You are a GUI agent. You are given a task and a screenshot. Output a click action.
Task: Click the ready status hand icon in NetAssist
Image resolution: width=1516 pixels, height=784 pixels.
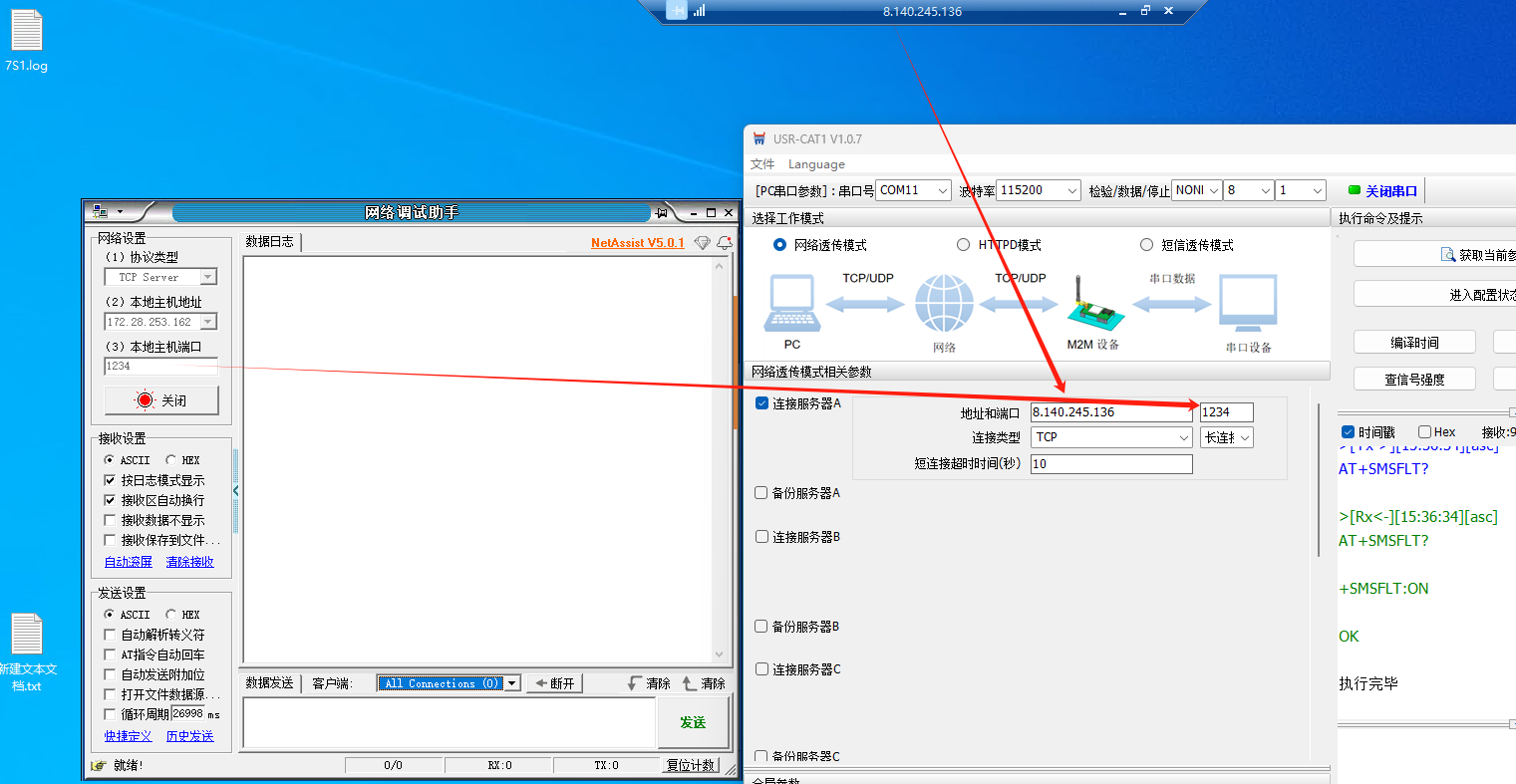(x=98, y=765)
